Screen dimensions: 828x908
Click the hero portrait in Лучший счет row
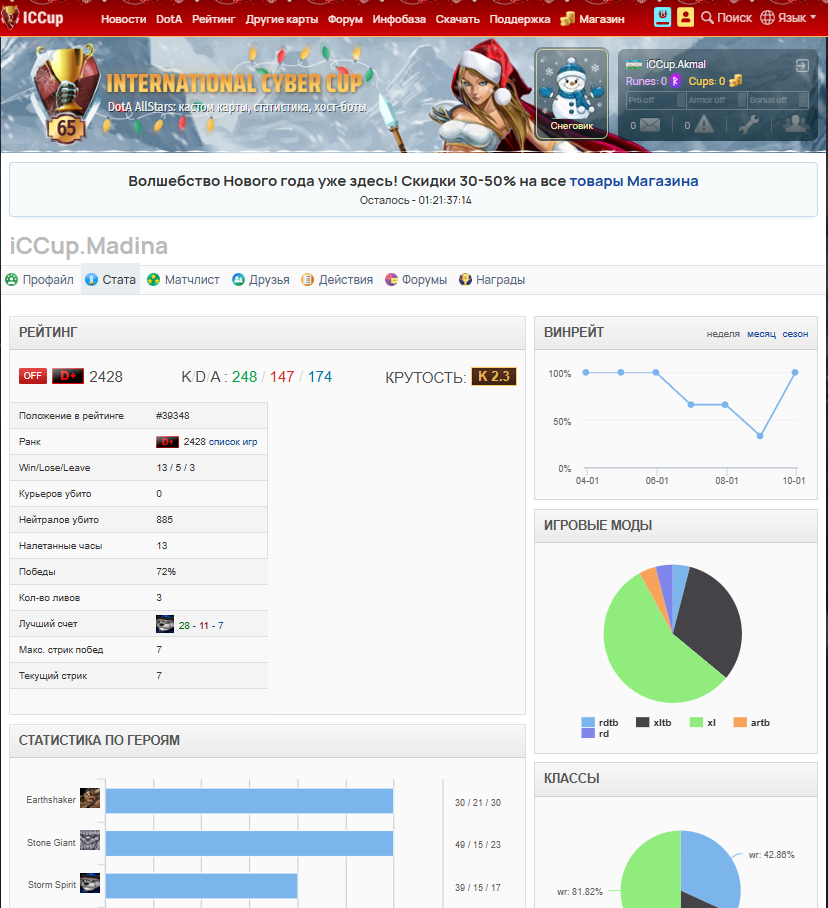[x=165, y=624]
